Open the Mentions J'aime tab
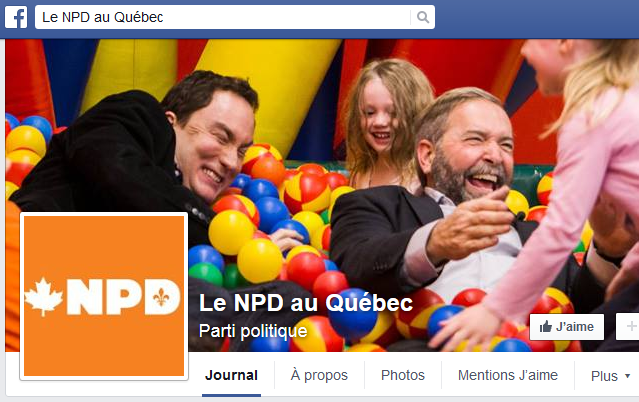 point(508,375)
